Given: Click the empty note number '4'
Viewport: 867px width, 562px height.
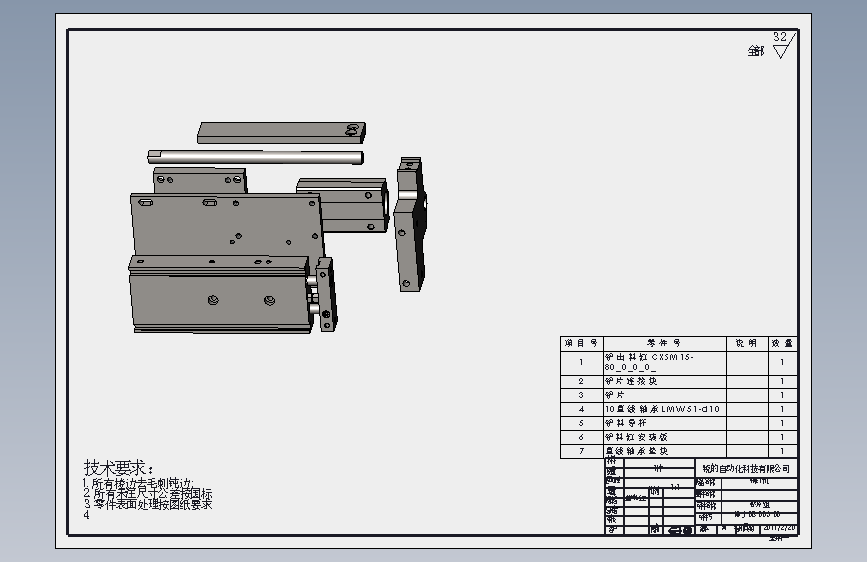Looking at the screenshot, I should coord(86,515).
